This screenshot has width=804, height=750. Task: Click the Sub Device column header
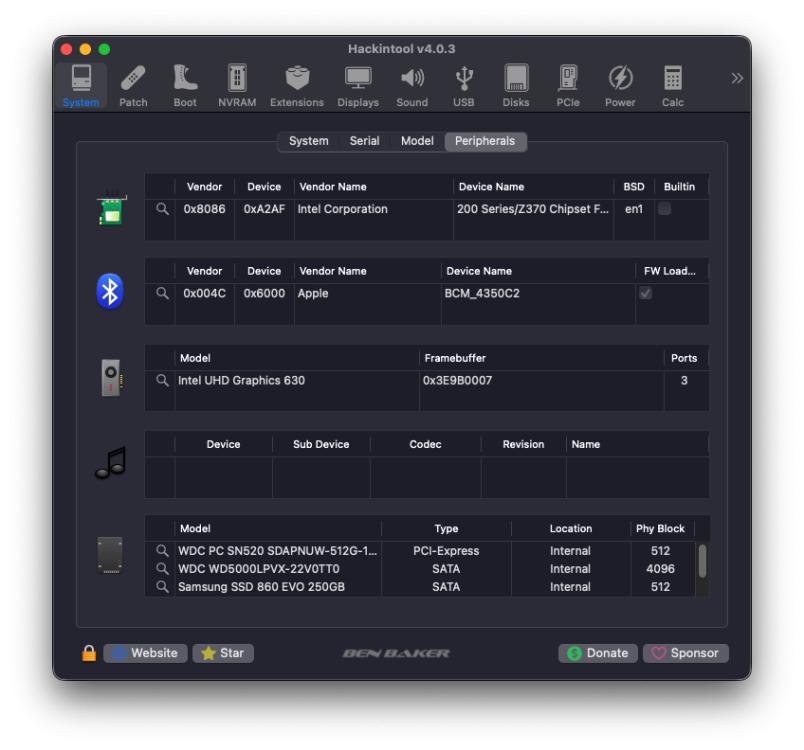coord(321,444)
